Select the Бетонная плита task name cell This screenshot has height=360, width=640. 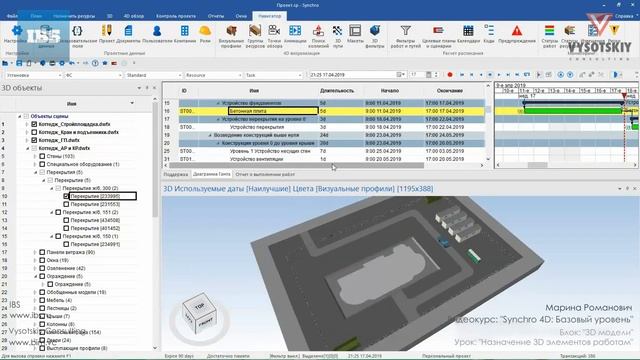(x=273, y=111)
